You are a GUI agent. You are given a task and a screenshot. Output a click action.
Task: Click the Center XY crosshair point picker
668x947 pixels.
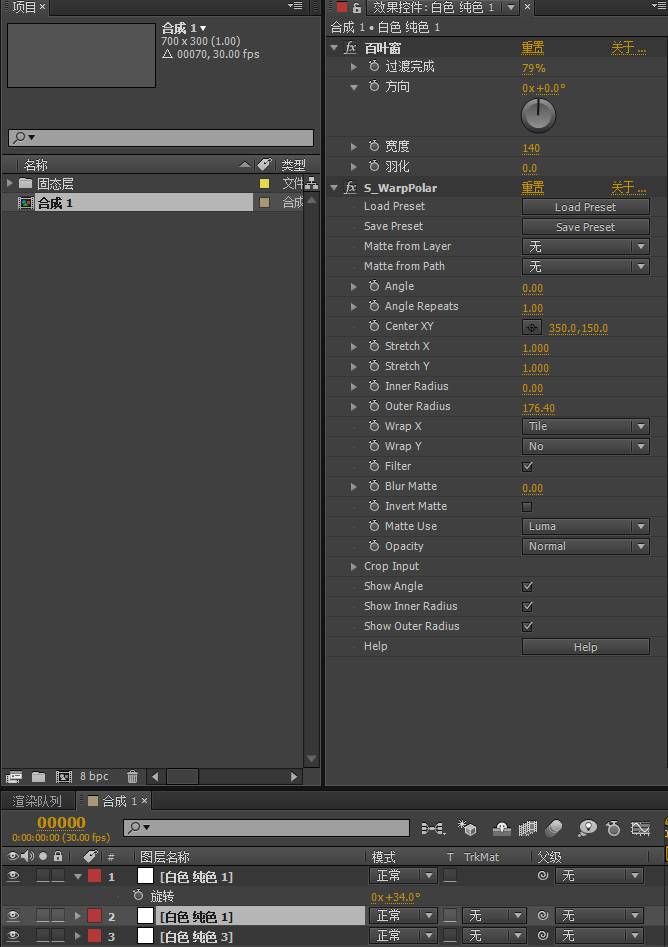(x=532, y=327)
